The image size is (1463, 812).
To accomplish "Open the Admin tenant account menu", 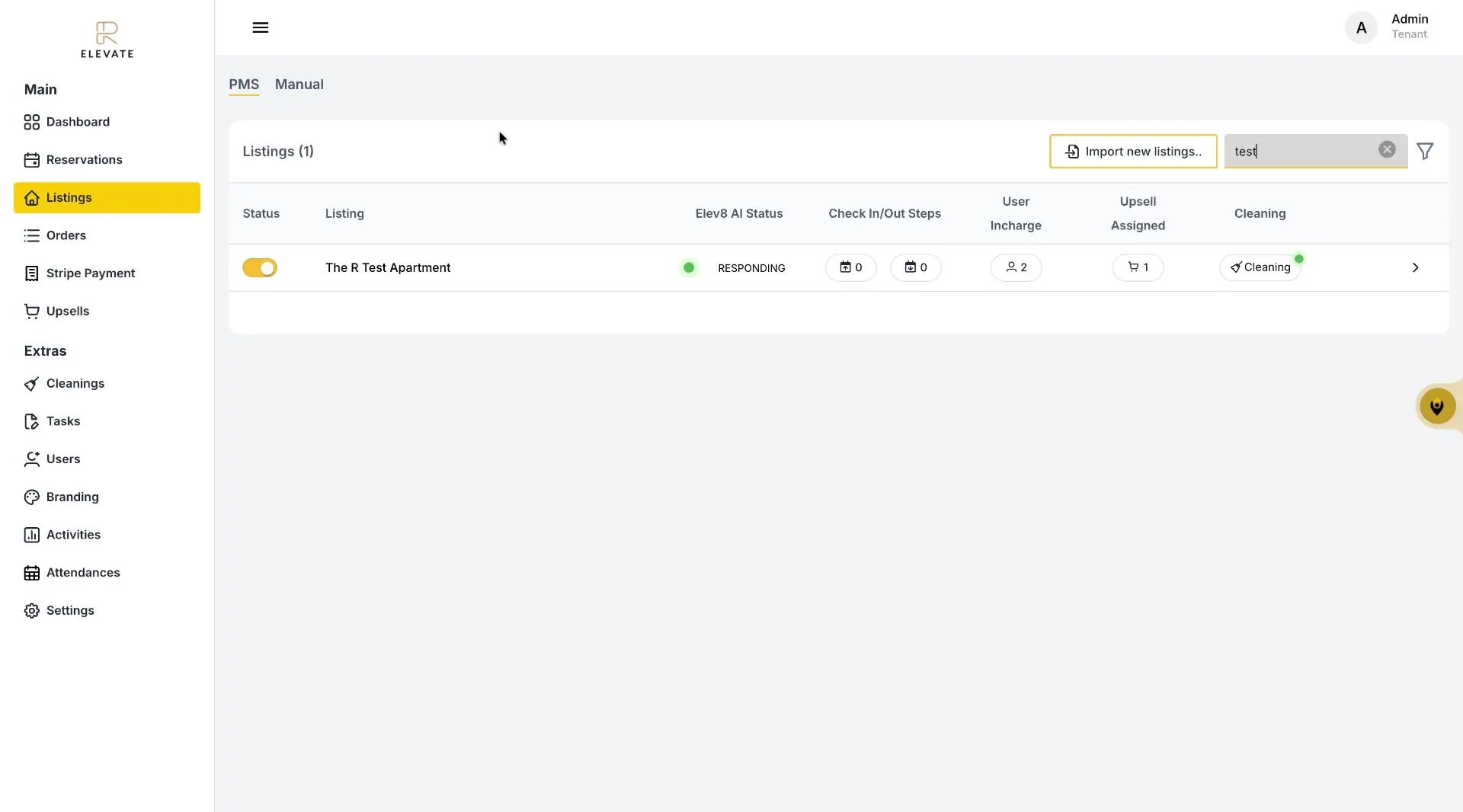I will tap(1388, 27).
